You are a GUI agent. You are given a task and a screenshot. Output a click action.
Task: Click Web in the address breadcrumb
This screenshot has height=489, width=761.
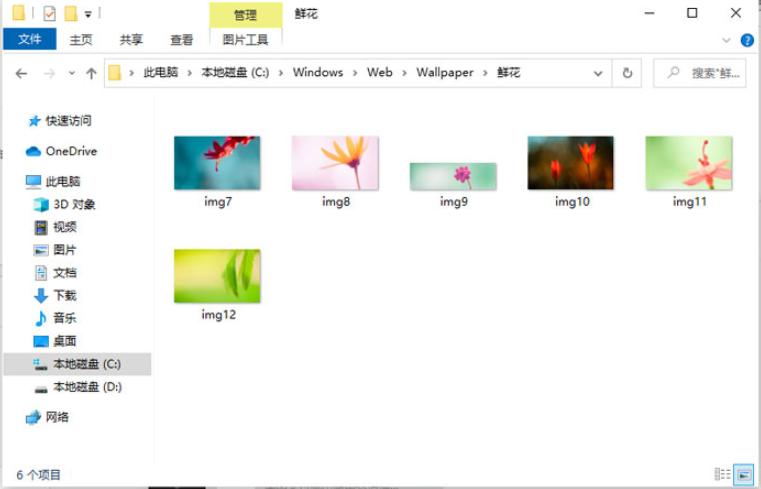[380, 73]
